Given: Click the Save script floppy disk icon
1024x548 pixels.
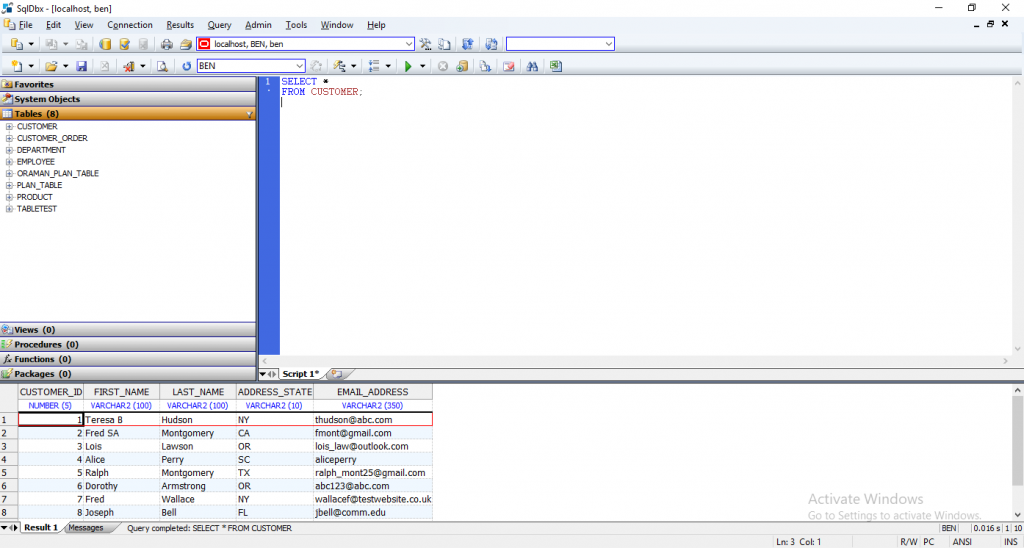Looking at the screenshot, I should [81, 66].
